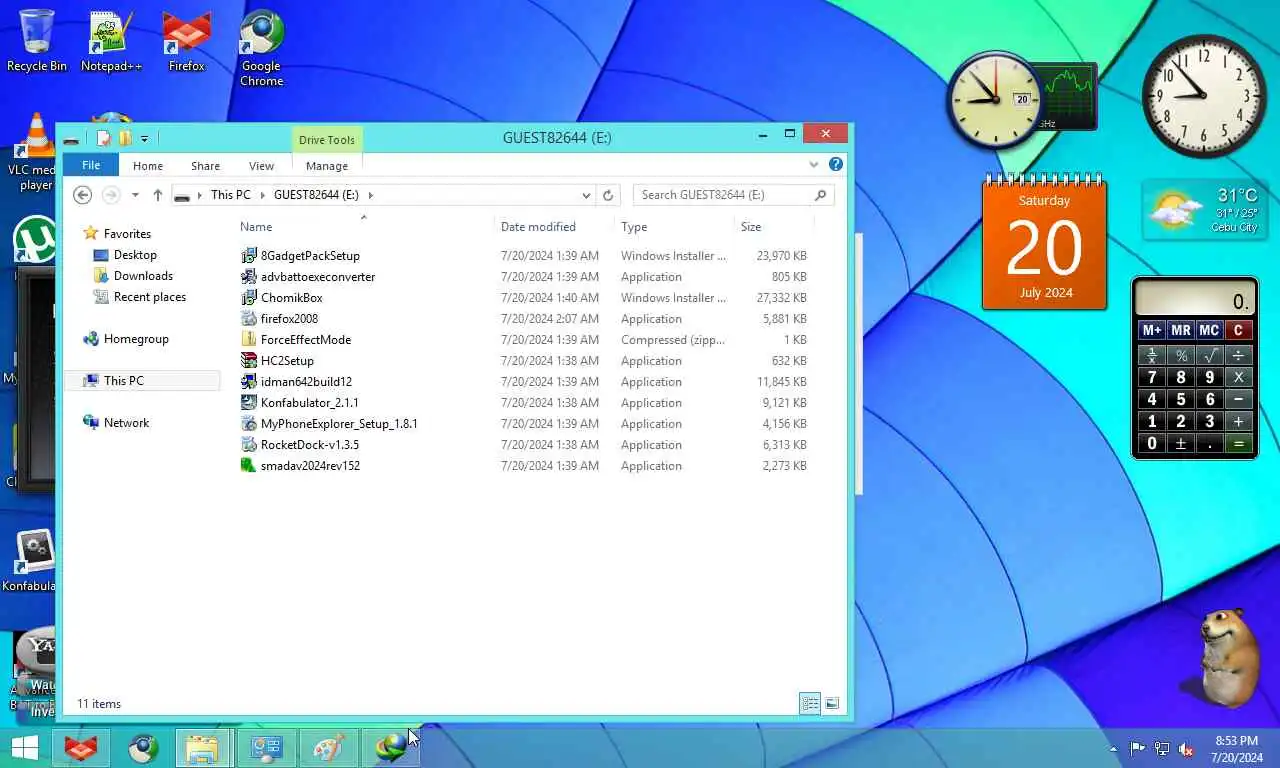Click File Explorer on the taskbar
The width and height of the screenshot is (1280, 768).
pyautogui.click(x=203, y=748)
